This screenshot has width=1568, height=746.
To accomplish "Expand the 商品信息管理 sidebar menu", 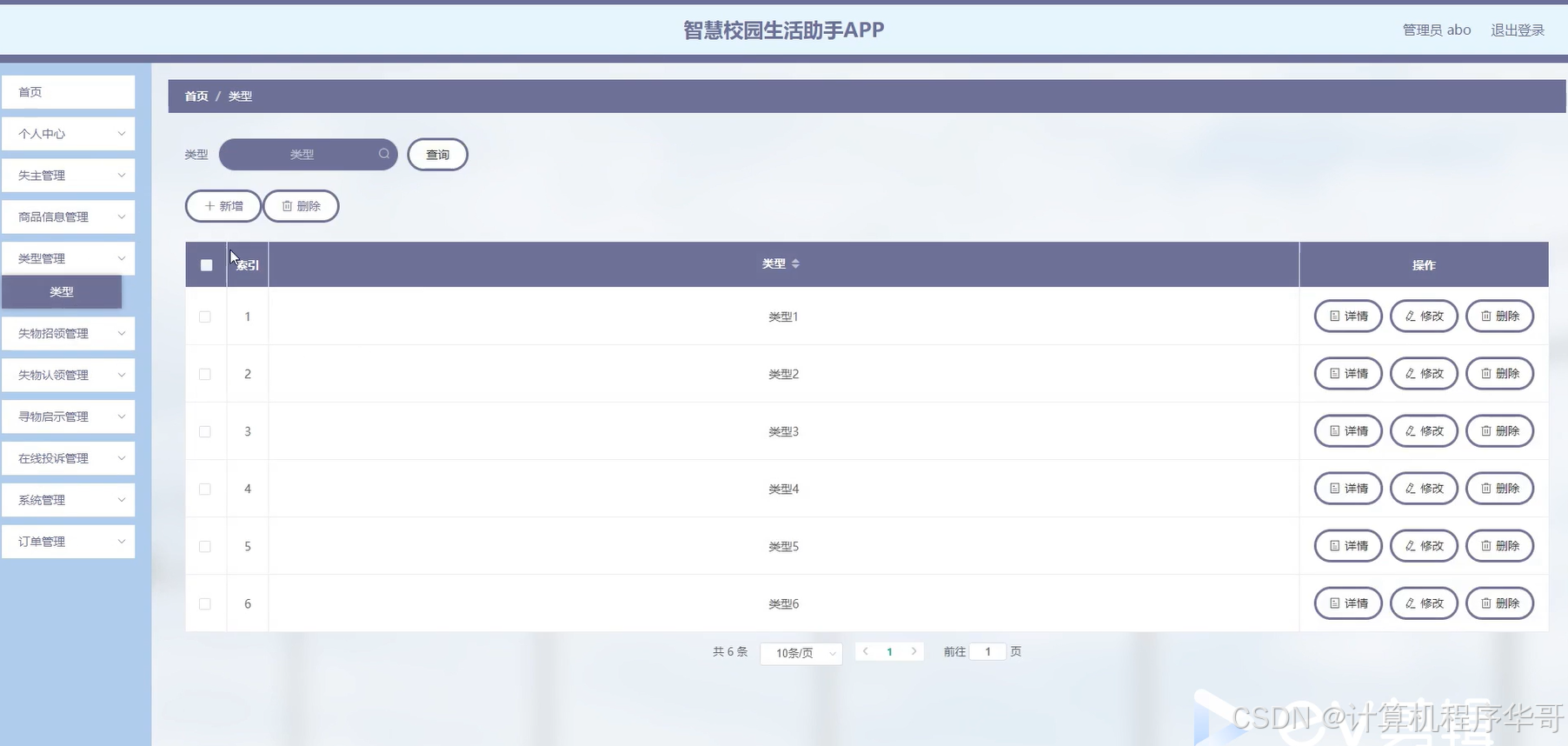I will pos(69,217).
